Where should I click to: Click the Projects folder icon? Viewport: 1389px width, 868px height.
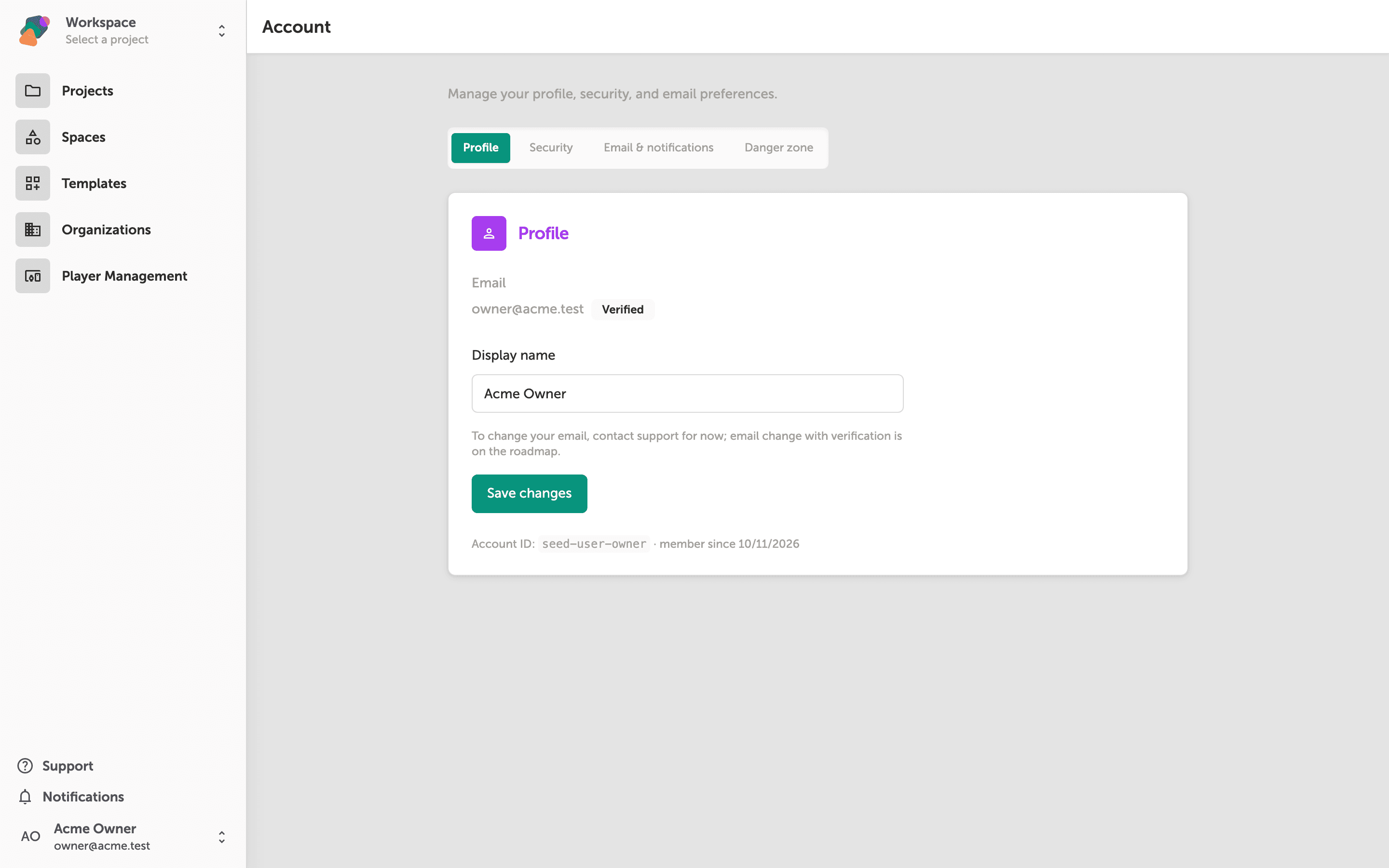[x=33, y=91]
